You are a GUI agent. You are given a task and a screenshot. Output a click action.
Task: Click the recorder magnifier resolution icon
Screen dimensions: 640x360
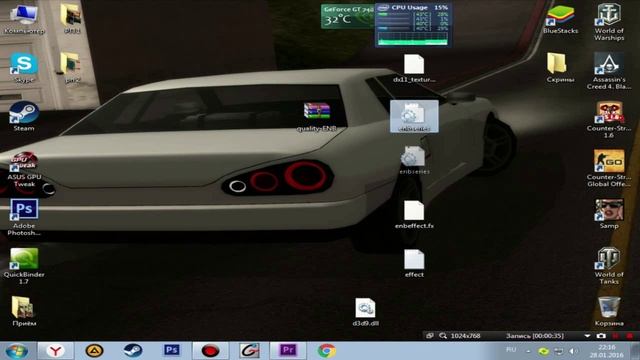pos(442,336)
